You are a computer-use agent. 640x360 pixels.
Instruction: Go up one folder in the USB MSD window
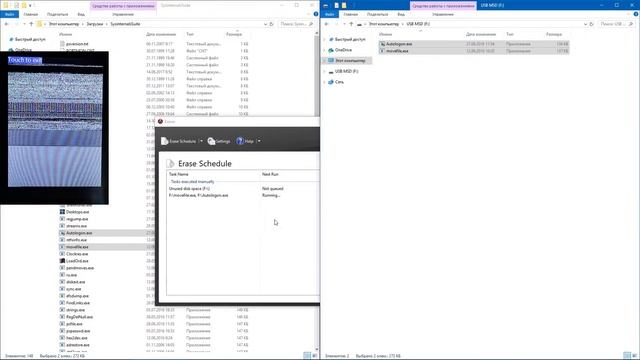[351, 24]
